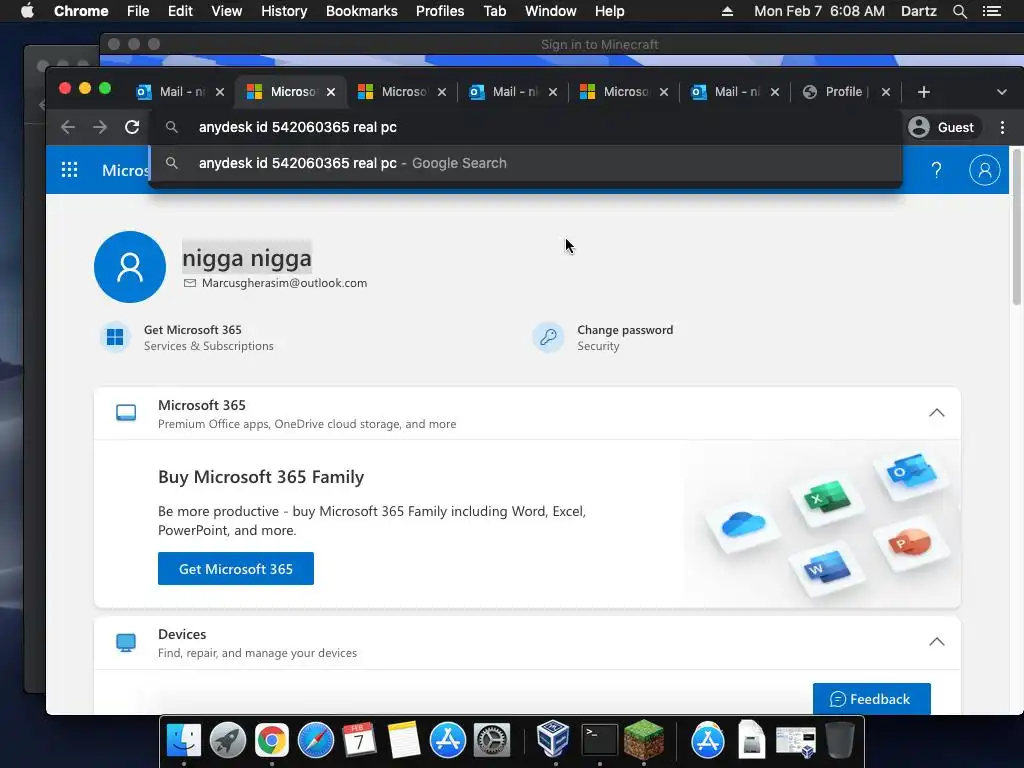
Task: Click the Change password link
Action: (x=625, y=330)
